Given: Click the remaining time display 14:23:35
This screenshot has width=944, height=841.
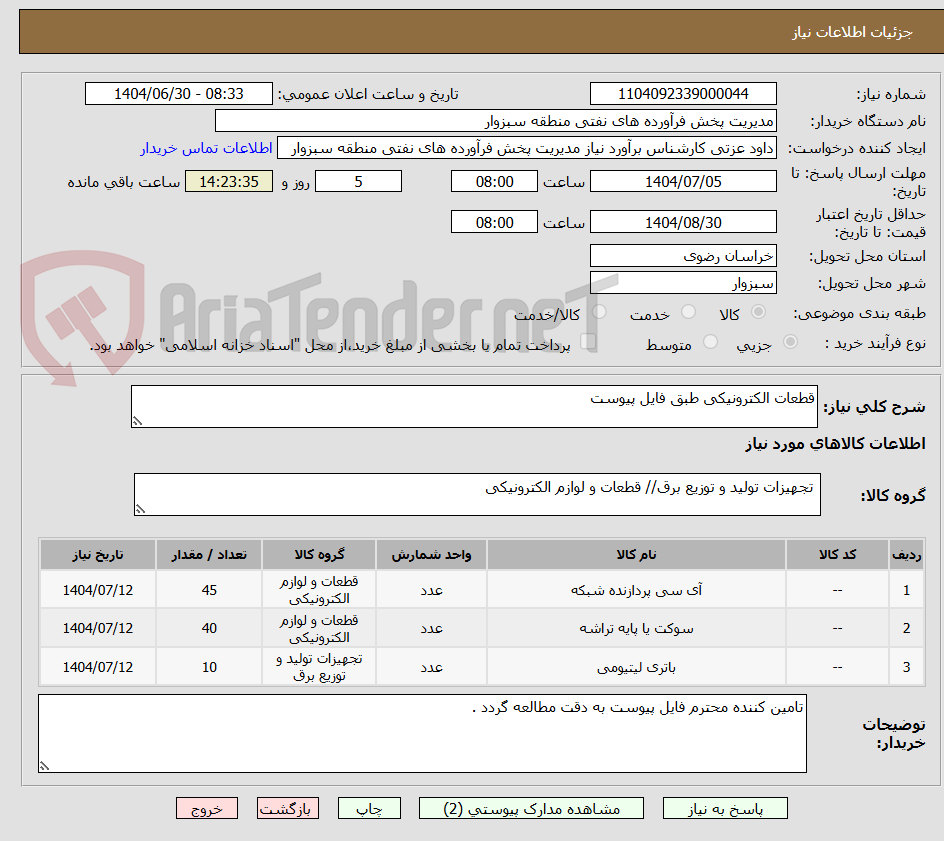Looking at the screenshot, I should [x=228, y=181].
